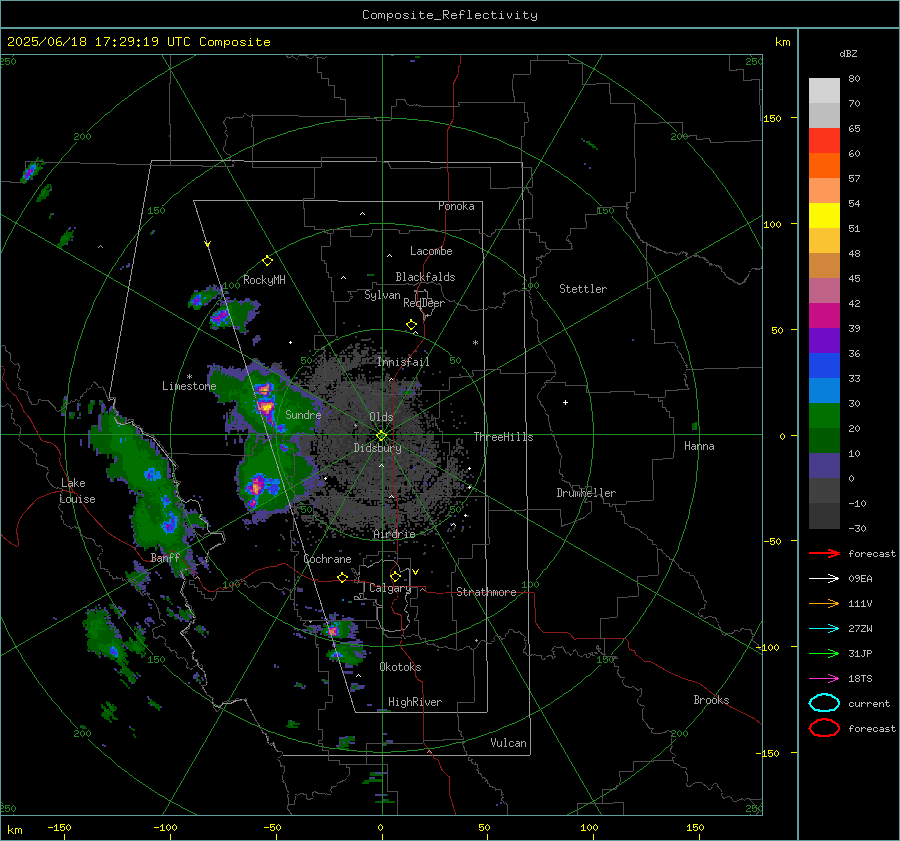
Task: Click the Cochrane town label
Action: [x=327, y=559]
